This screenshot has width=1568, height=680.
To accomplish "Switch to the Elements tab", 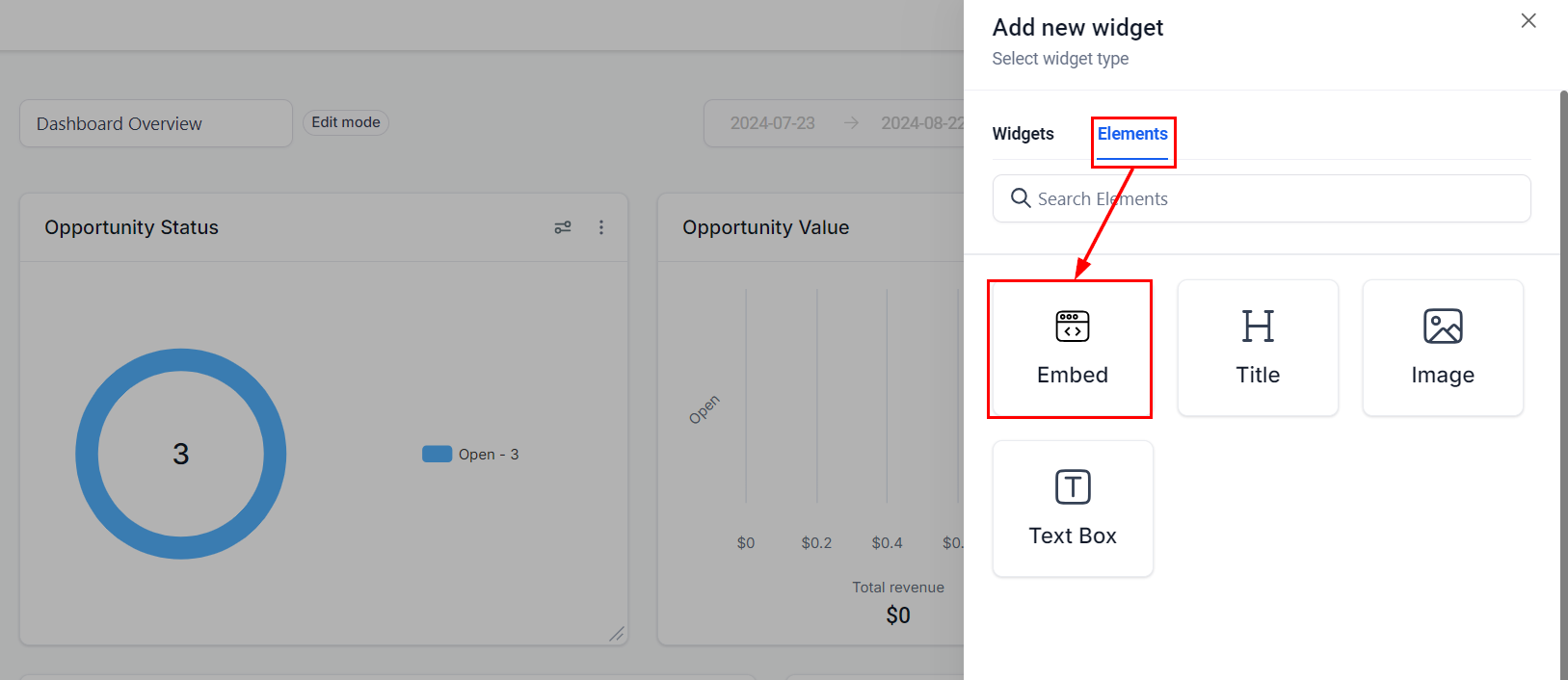I will pyautogui.click(x=1132, y=134).
